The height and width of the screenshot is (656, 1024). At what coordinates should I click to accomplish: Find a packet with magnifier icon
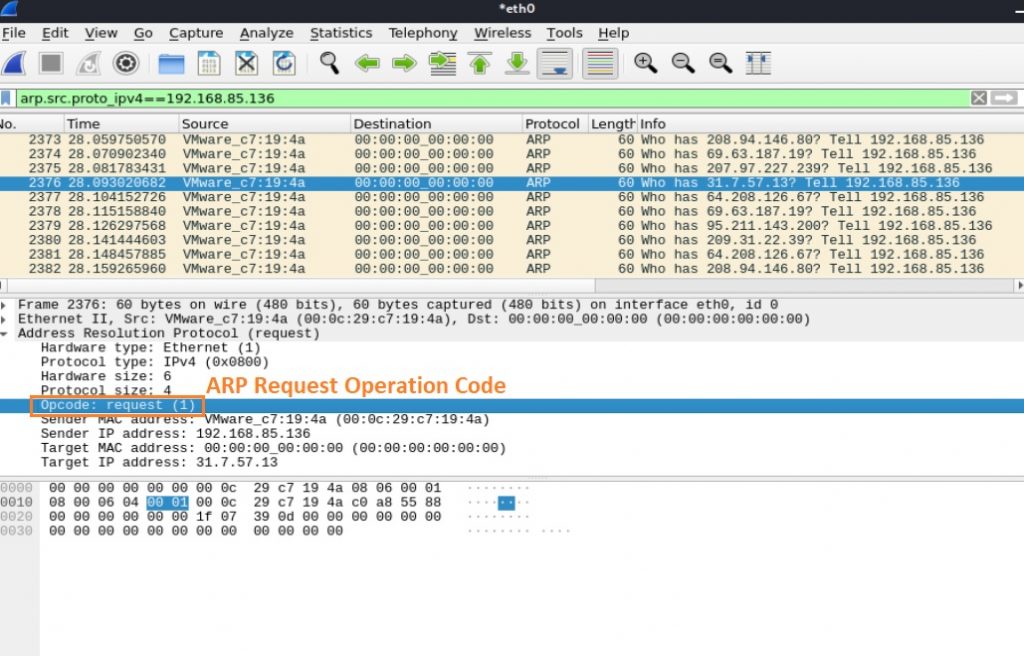pyautogui.click(x=329, y=63)
